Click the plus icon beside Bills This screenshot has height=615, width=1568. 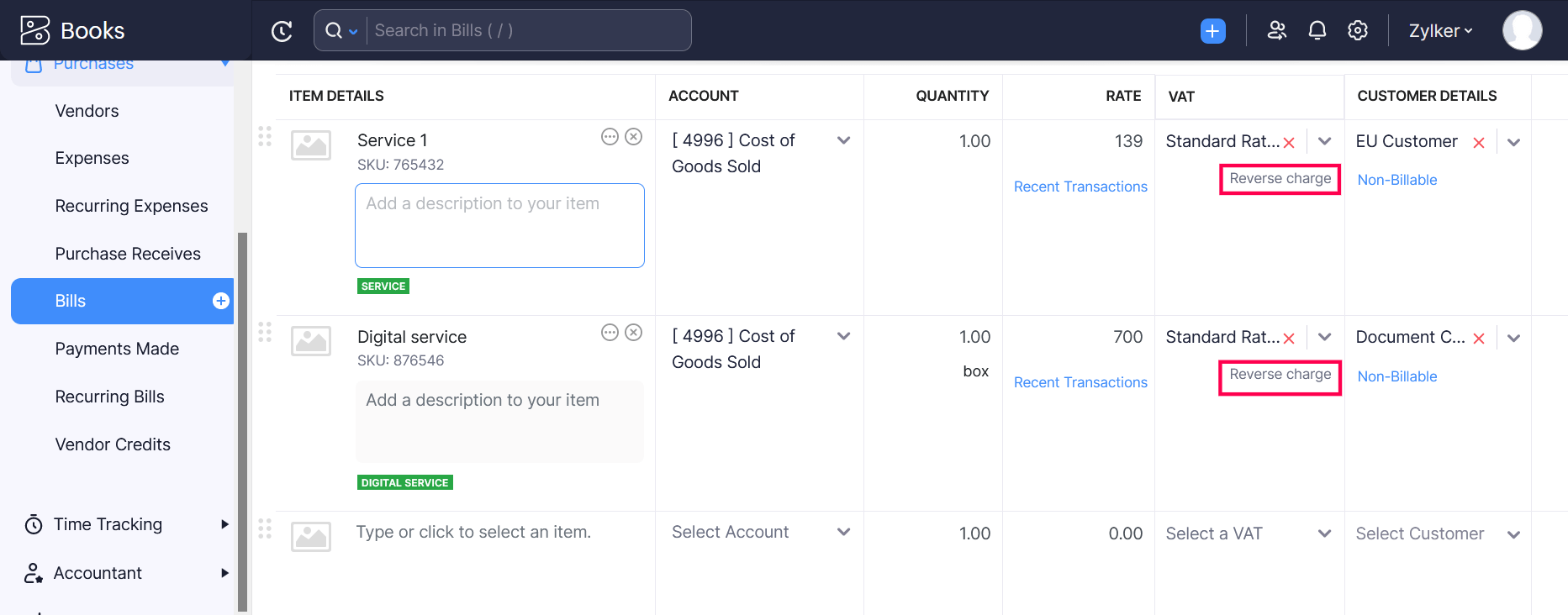(x=221, y=301)
